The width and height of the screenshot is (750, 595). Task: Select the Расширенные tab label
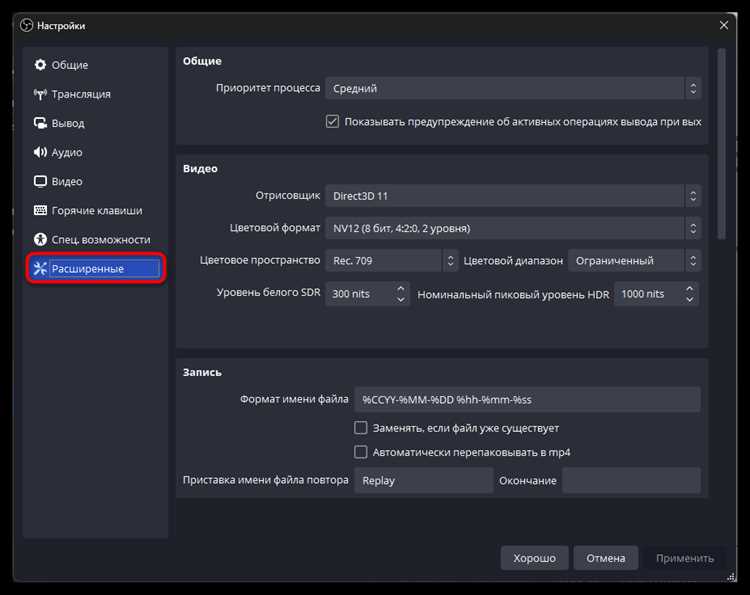pos(88,269)
